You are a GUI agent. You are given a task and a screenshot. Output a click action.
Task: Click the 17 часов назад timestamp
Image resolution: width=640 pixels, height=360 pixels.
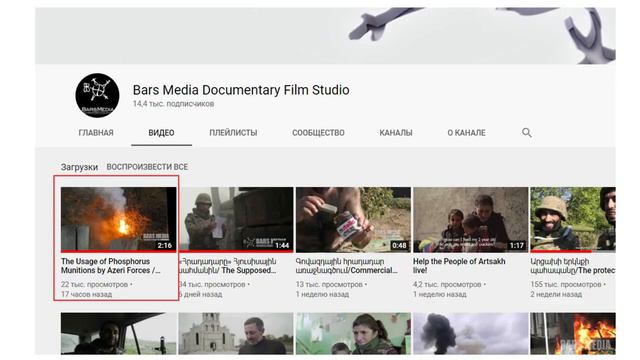pyautogui.click(x=87, y=294)
